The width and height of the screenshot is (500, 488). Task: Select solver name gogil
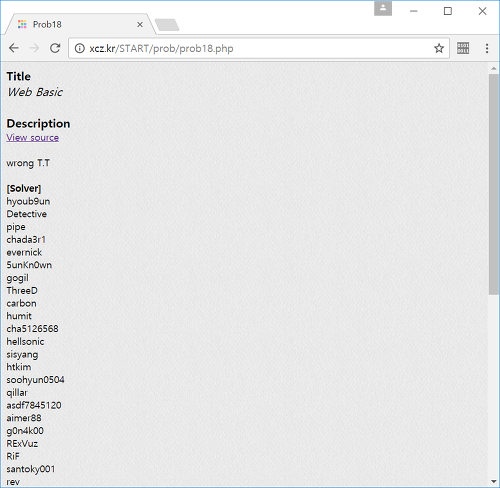point(18,278)
